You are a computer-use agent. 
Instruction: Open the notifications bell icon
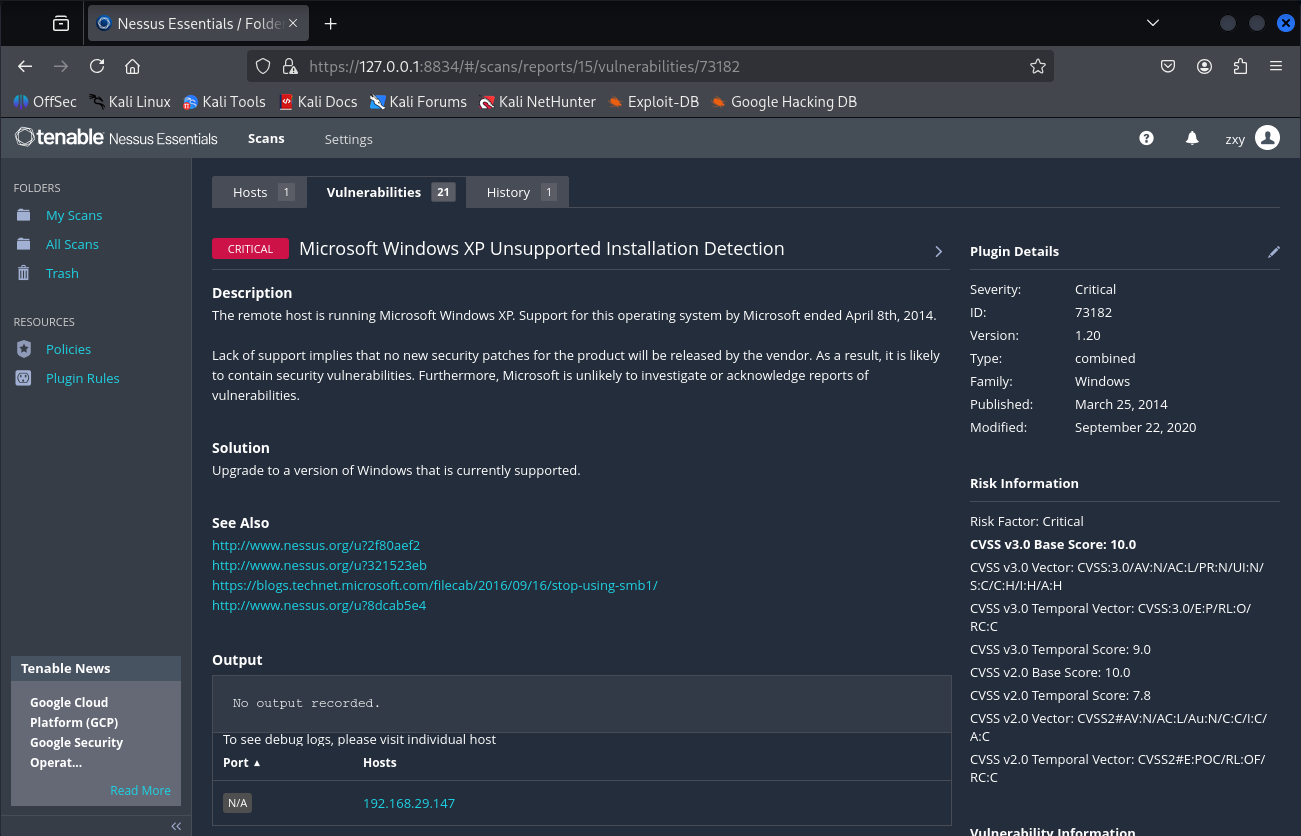1192,139
